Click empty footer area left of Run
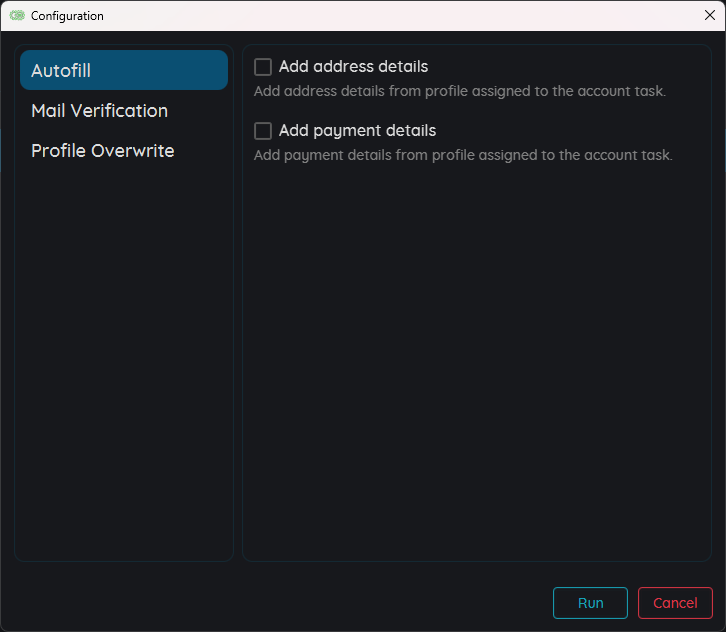 click(280, 603)
